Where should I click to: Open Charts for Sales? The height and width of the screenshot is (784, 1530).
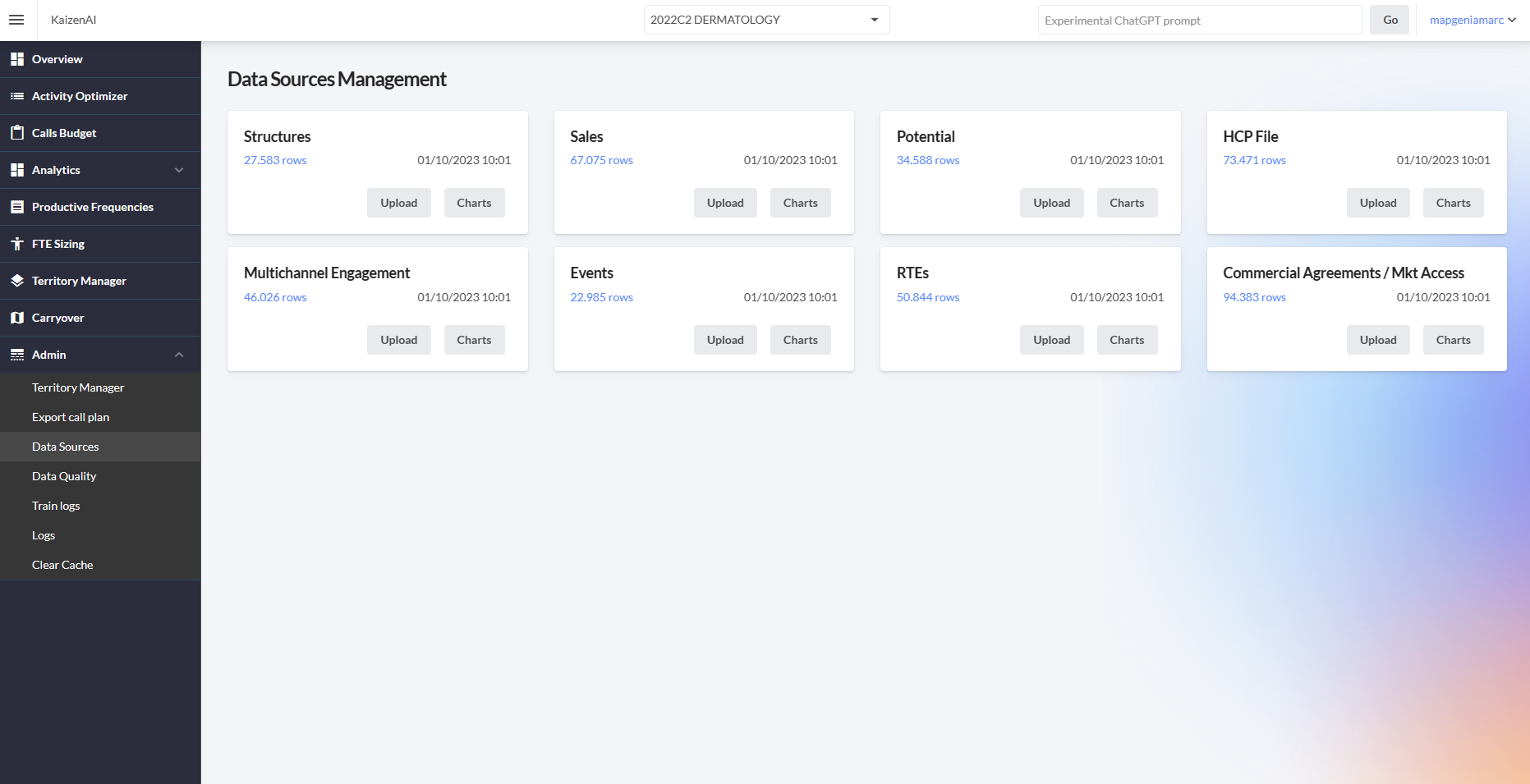pyautogui.click(x=800, y=203)
